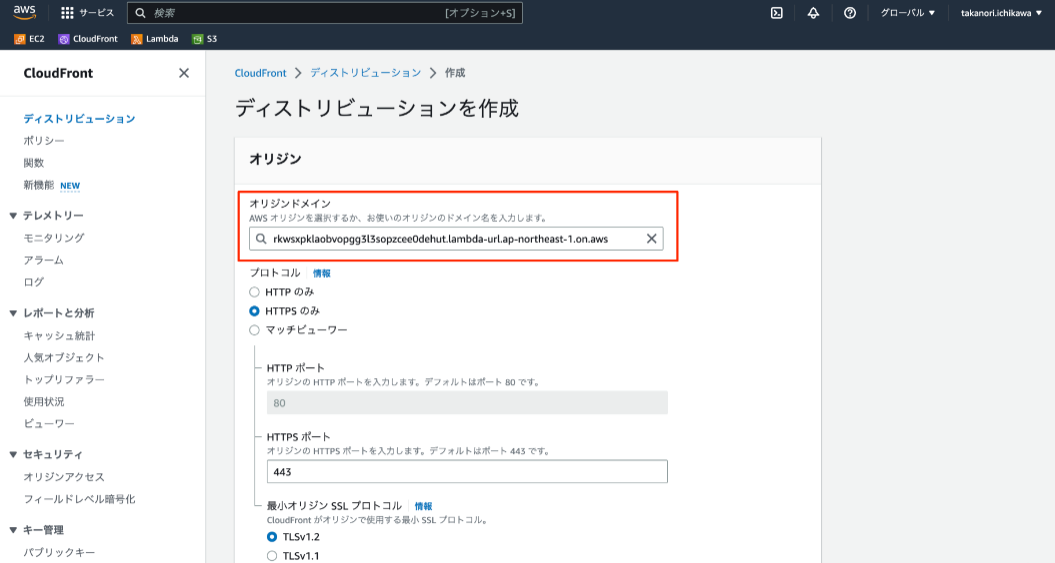Collapse the テレメトリー section
The width and height of the screenshot is (1055, 563).
point(13,216)
